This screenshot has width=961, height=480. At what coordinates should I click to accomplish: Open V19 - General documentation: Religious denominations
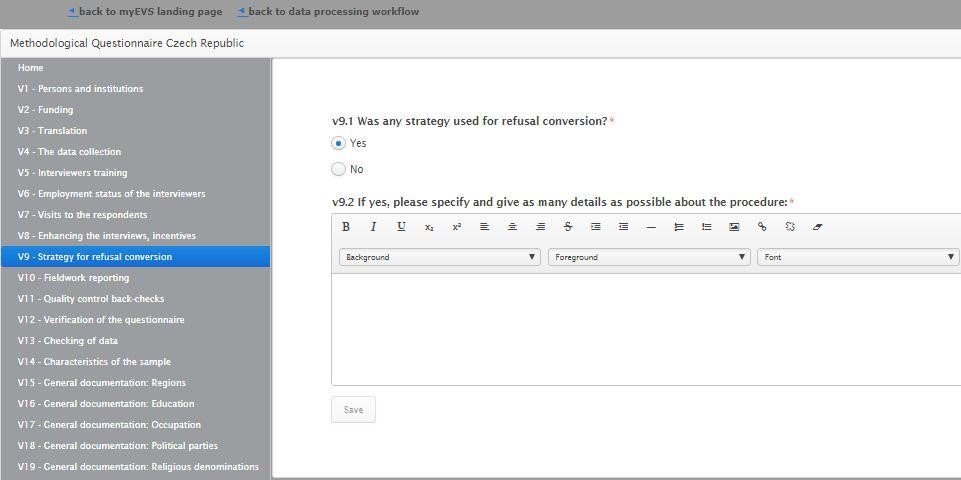(x=135, y=467)
